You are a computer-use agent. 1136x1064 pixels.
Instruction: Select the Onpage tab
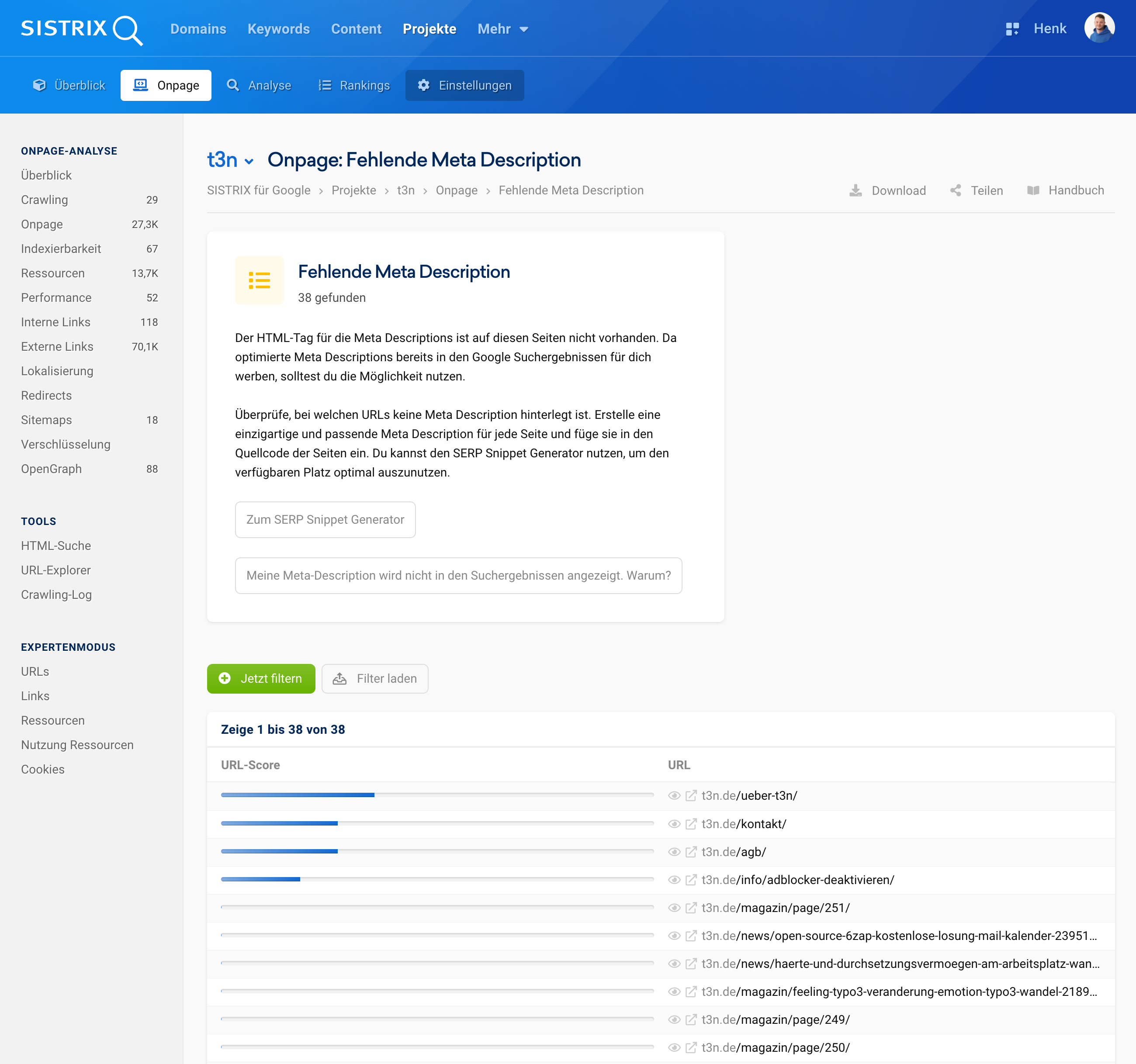coord(166,85)
